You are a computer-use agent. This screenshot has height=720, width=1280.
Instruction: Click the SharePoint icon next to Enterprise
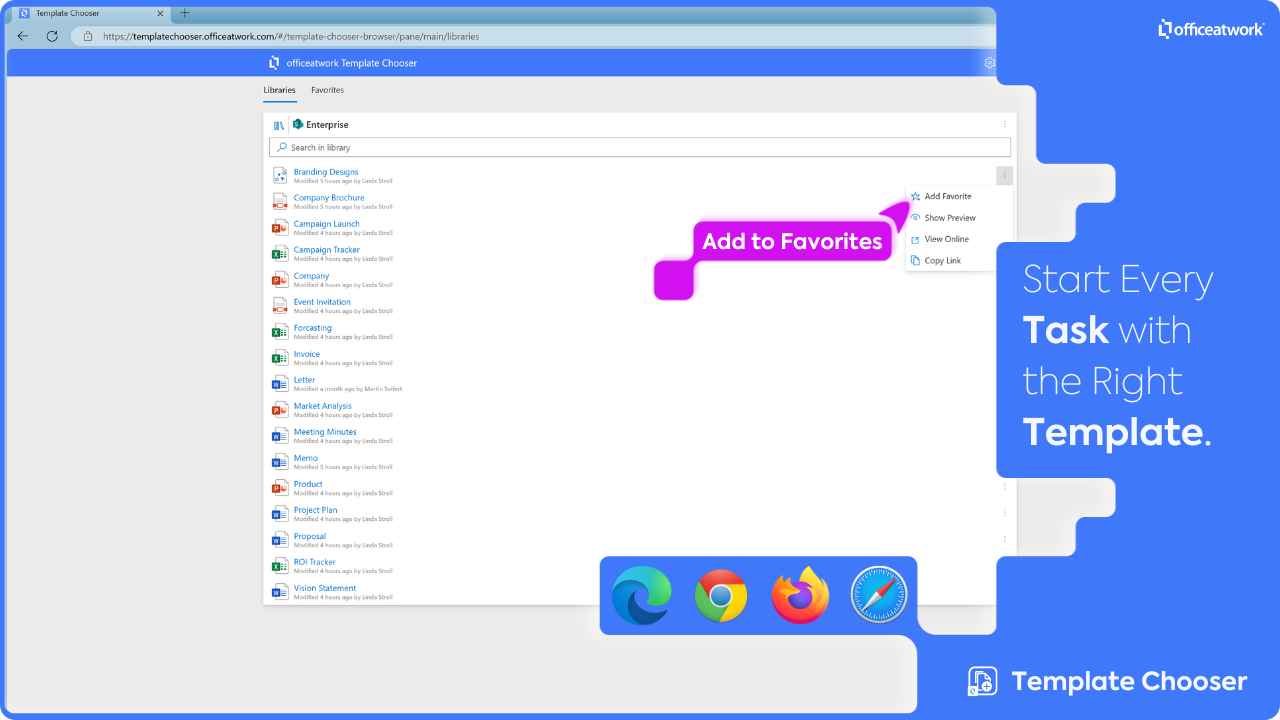[x=298, y=125]
